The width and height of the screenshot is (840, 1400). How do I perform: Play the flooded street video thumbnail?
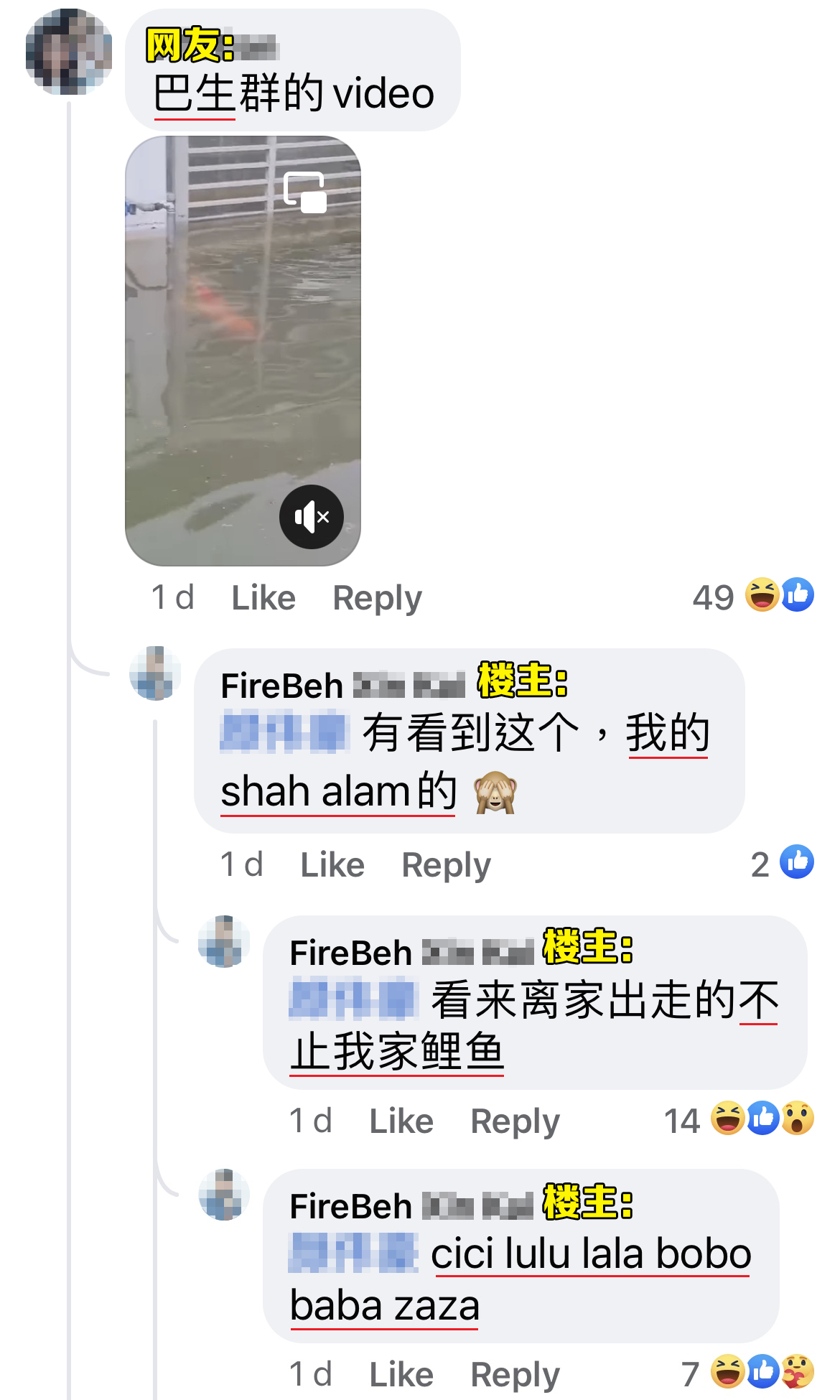pos(243,350)
